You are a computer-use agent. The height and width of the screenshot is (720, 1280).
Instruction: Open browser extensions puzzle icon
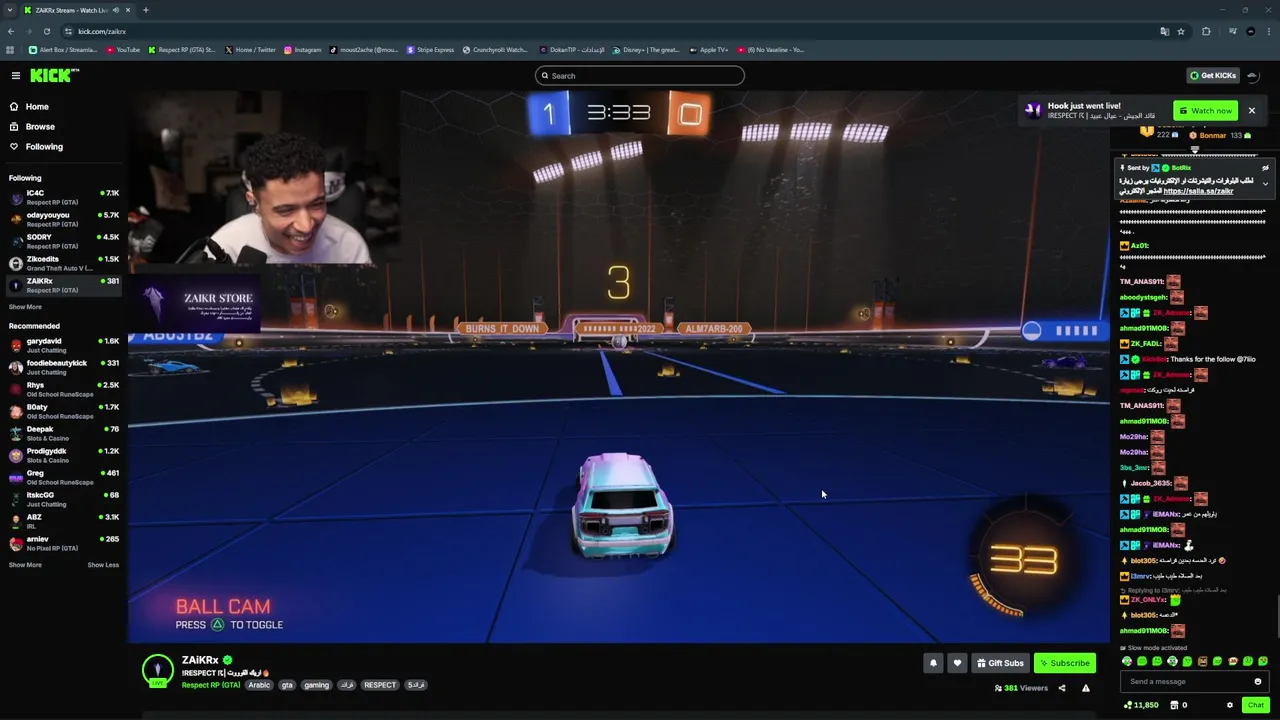coord(1206,31)
